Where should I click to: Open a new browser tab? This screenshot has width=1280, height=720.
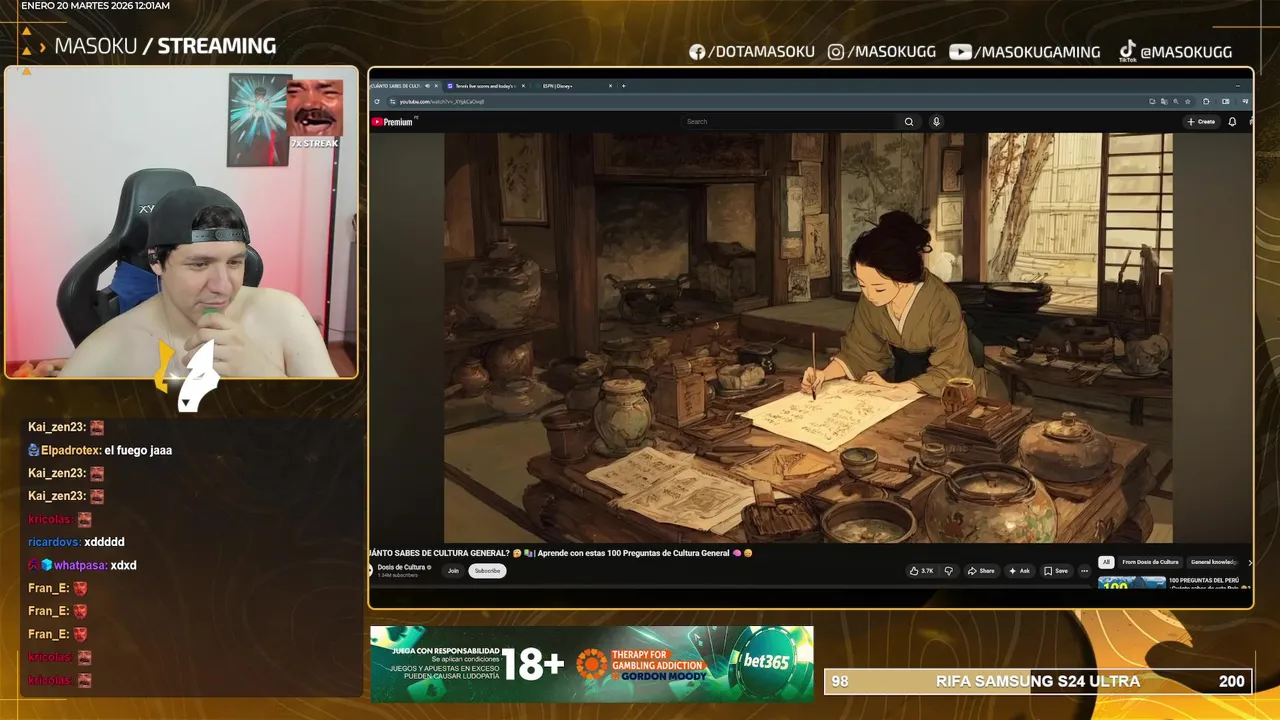[x=623, y=86]
